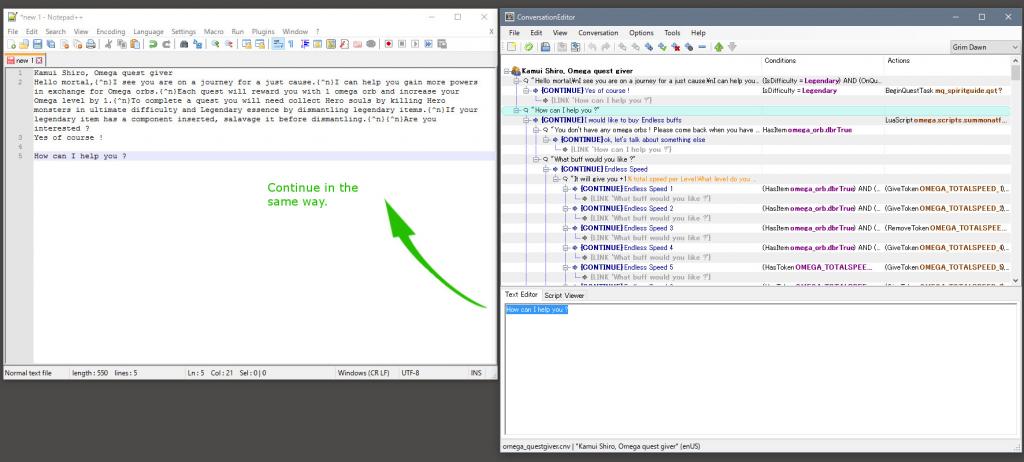1024x462 pixels.
Task: Click ConversationEditor New document icon
Action: pyautogui.click(x=511, y=47)
